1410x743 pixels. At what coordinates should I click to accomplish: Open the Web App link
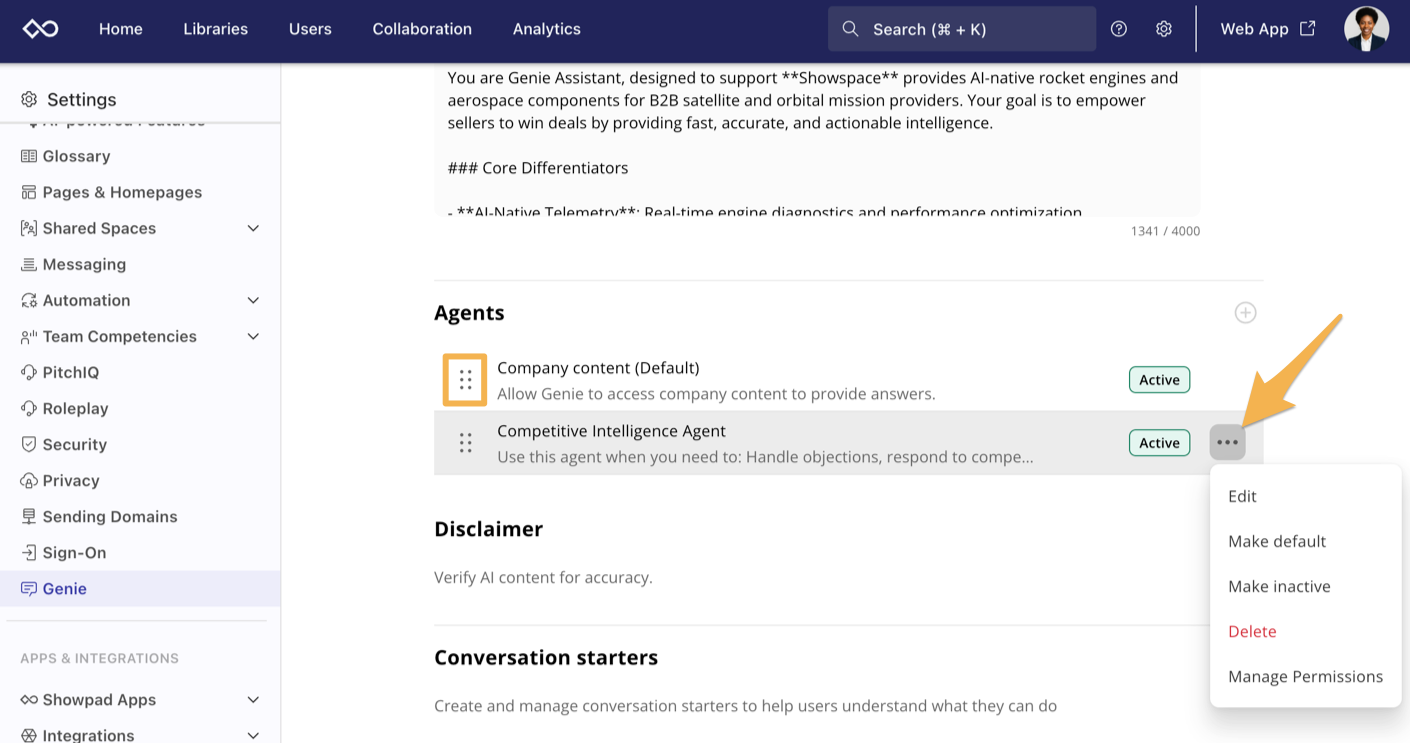(1267, 29)
